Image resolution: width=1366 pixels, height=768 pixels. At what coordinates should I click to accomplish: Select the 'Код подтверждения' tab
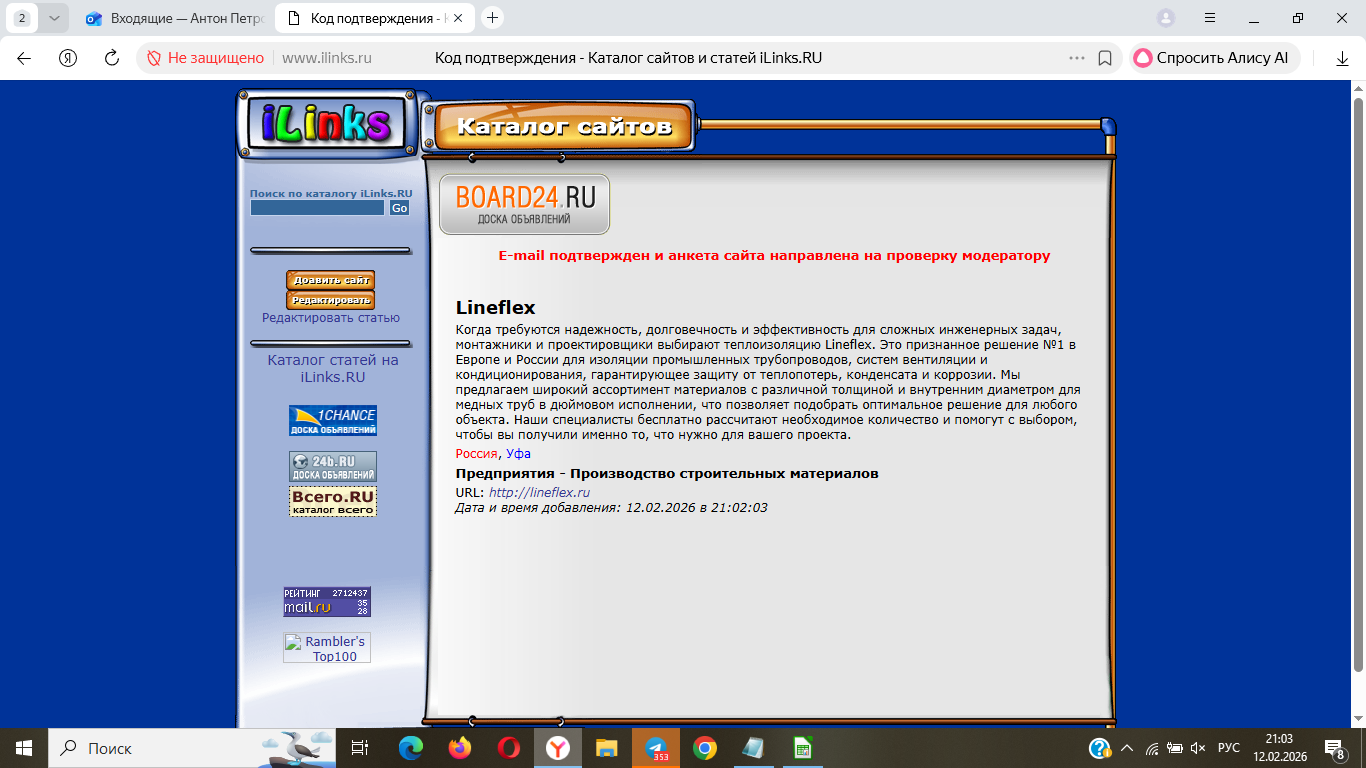point(374,18)
